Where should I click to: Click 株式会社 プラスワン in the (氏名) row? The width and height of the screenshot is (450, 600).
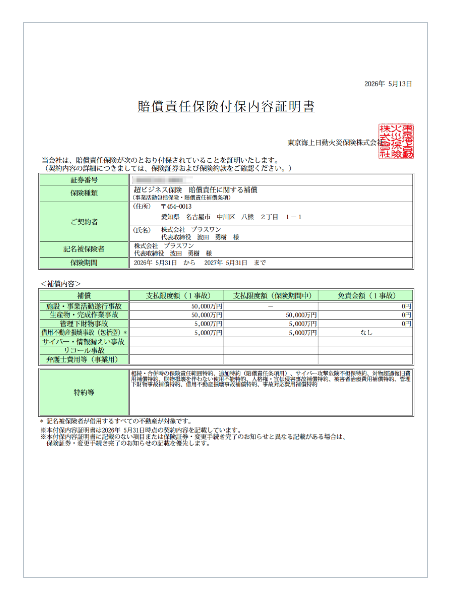(191, 229)
